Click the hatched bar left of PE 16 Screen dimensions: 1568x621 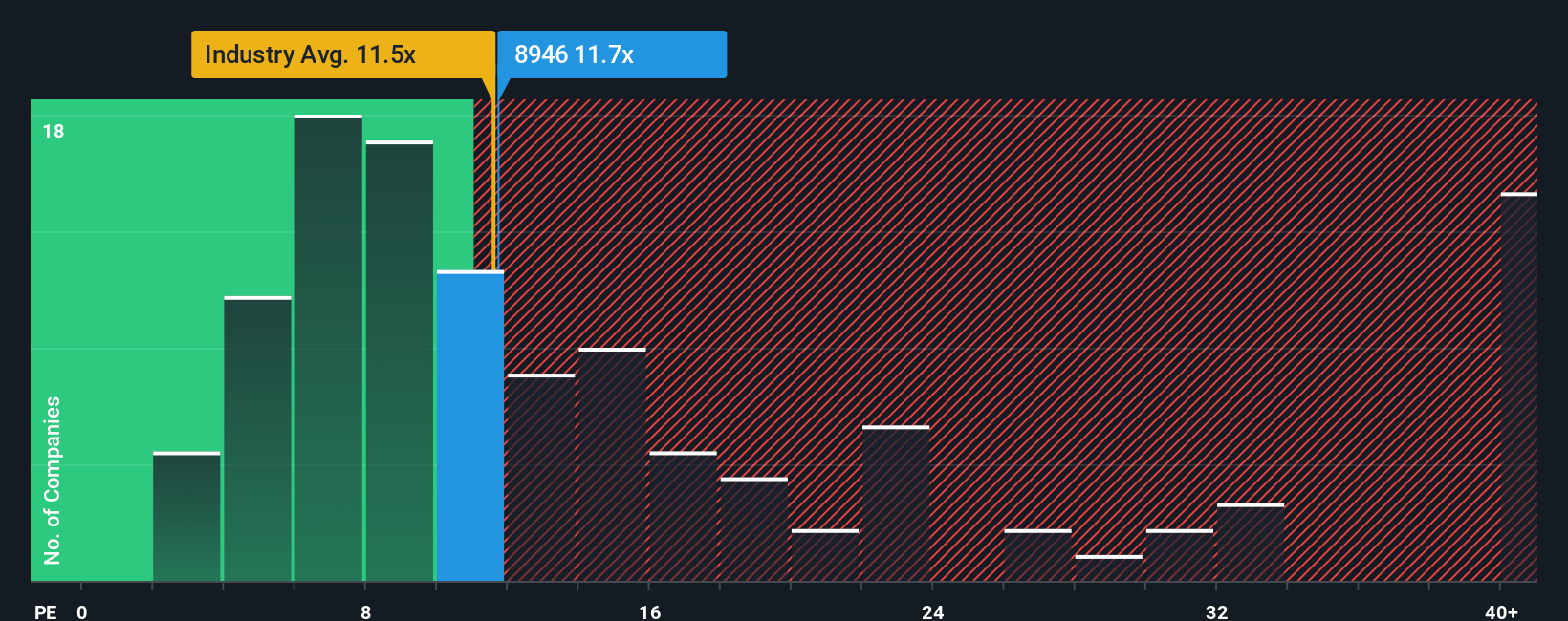612,465
